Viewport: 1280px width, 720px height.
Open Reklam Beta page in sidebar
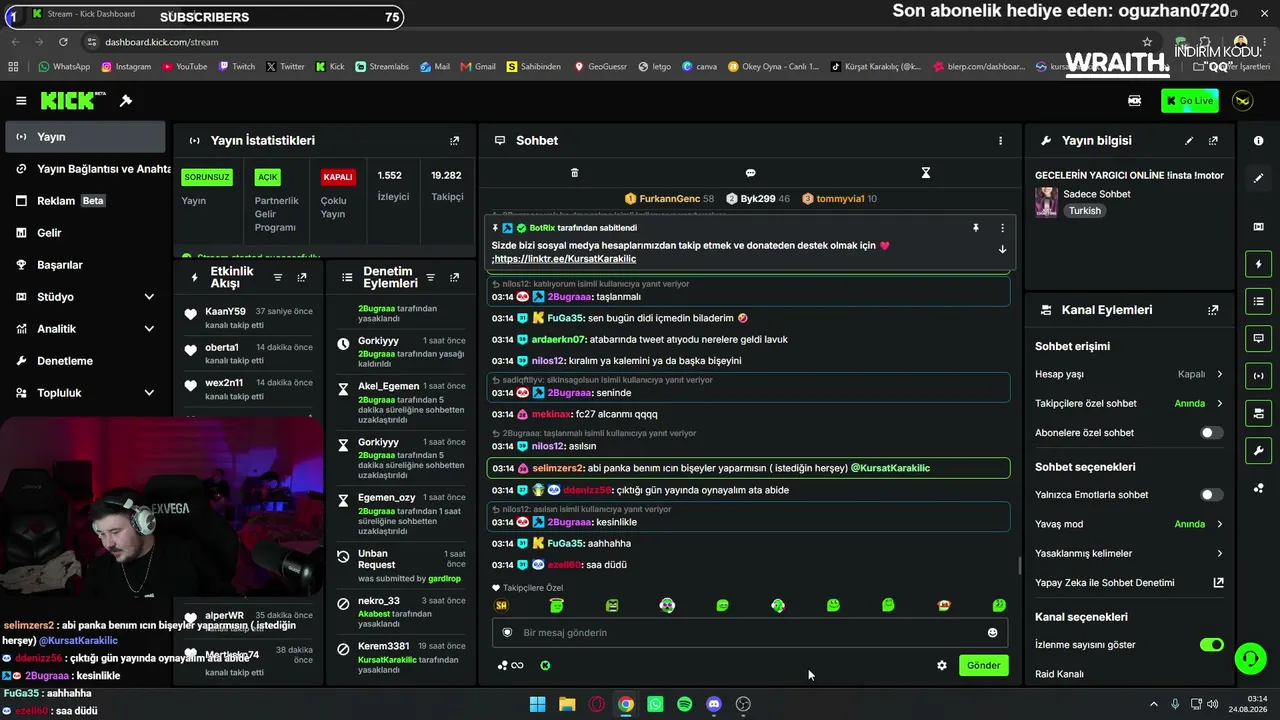(85, 201)
